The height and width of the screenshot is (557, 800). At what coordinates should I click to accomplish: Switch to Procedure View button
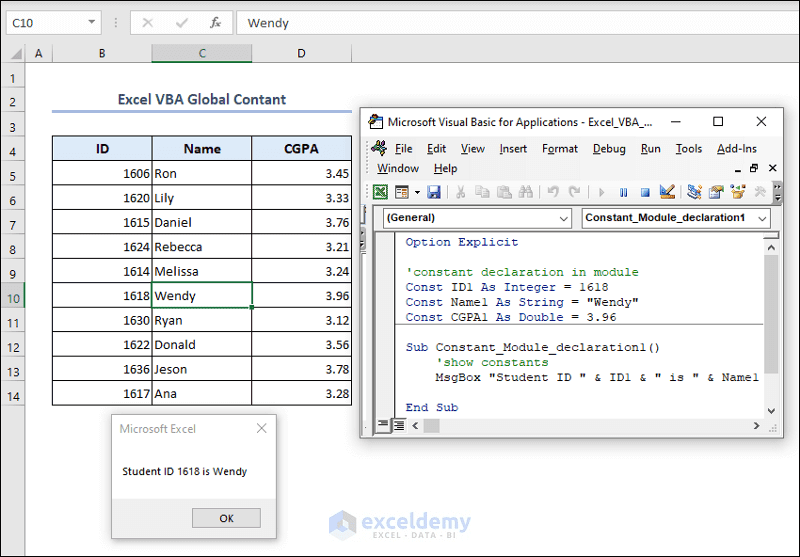click(x=383, y=425)
